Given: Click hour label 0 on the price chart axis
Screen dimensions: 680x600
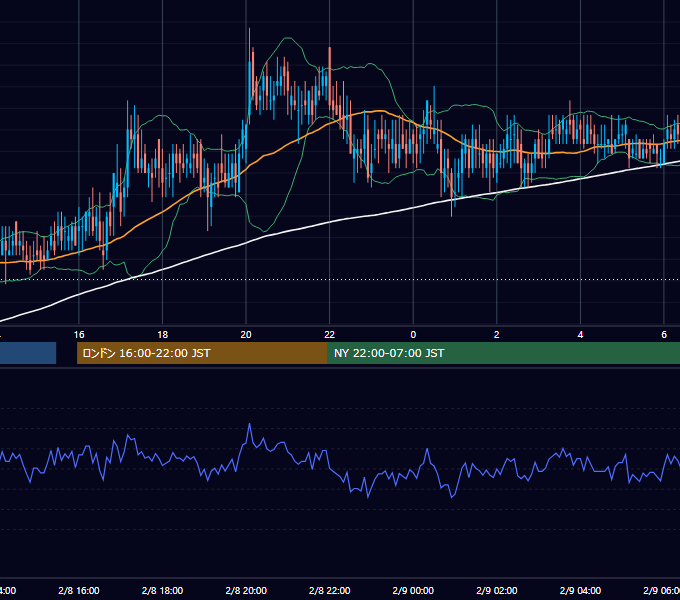Looking at the screenshot, I should [413, 335].
